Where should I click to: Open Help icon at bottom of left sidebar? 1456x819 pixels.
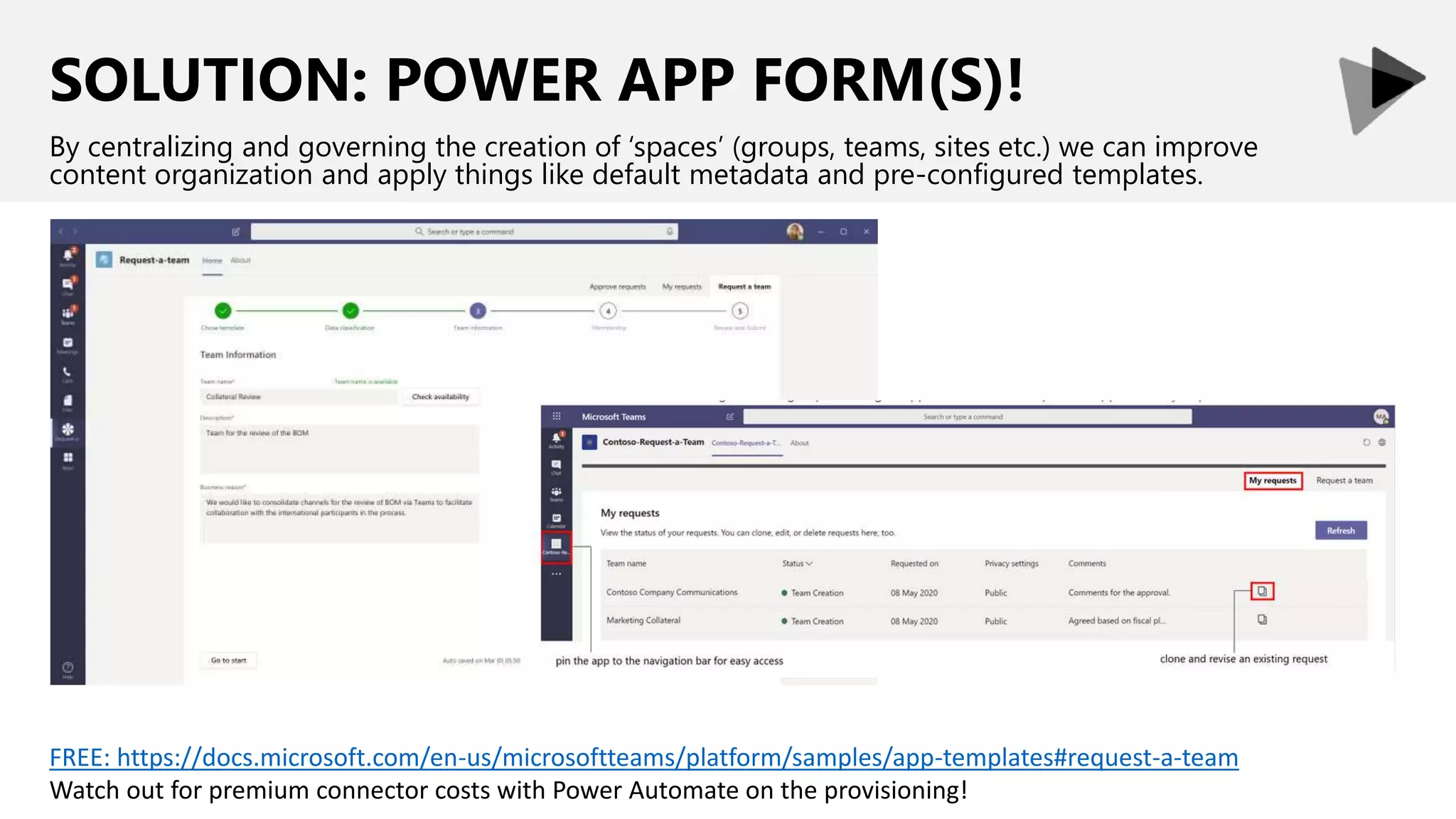coord(68,668)
